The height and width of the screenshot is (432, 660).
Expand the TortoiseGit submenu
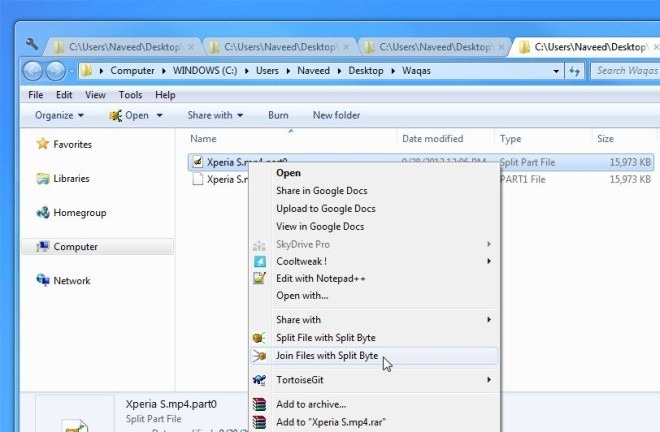(374, 380)
